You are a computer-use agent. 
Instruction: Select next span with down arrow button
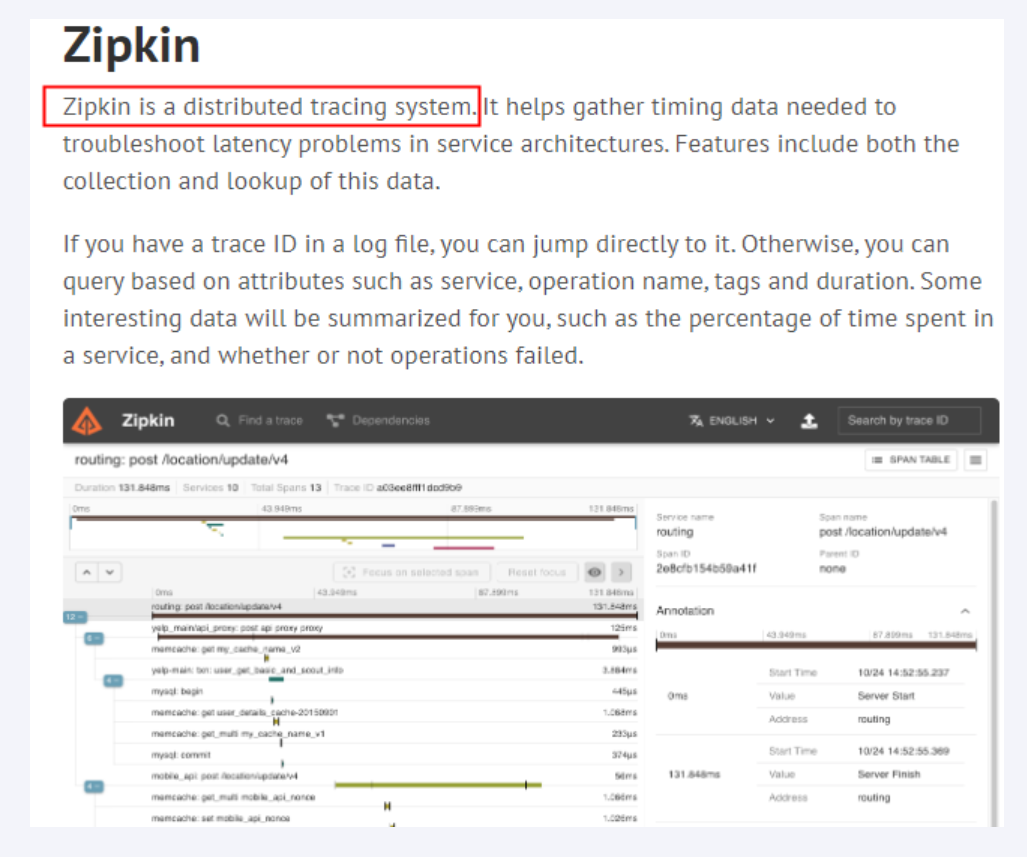tap(110, 572)
